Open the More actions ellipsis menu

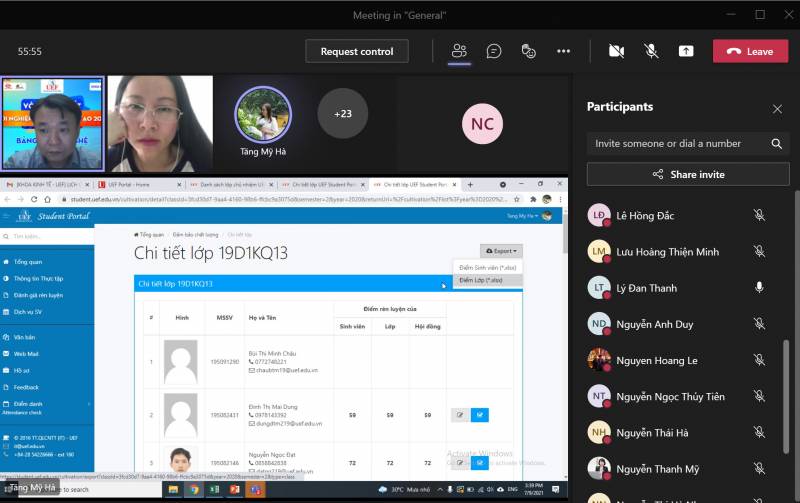(x=564, y=51)
